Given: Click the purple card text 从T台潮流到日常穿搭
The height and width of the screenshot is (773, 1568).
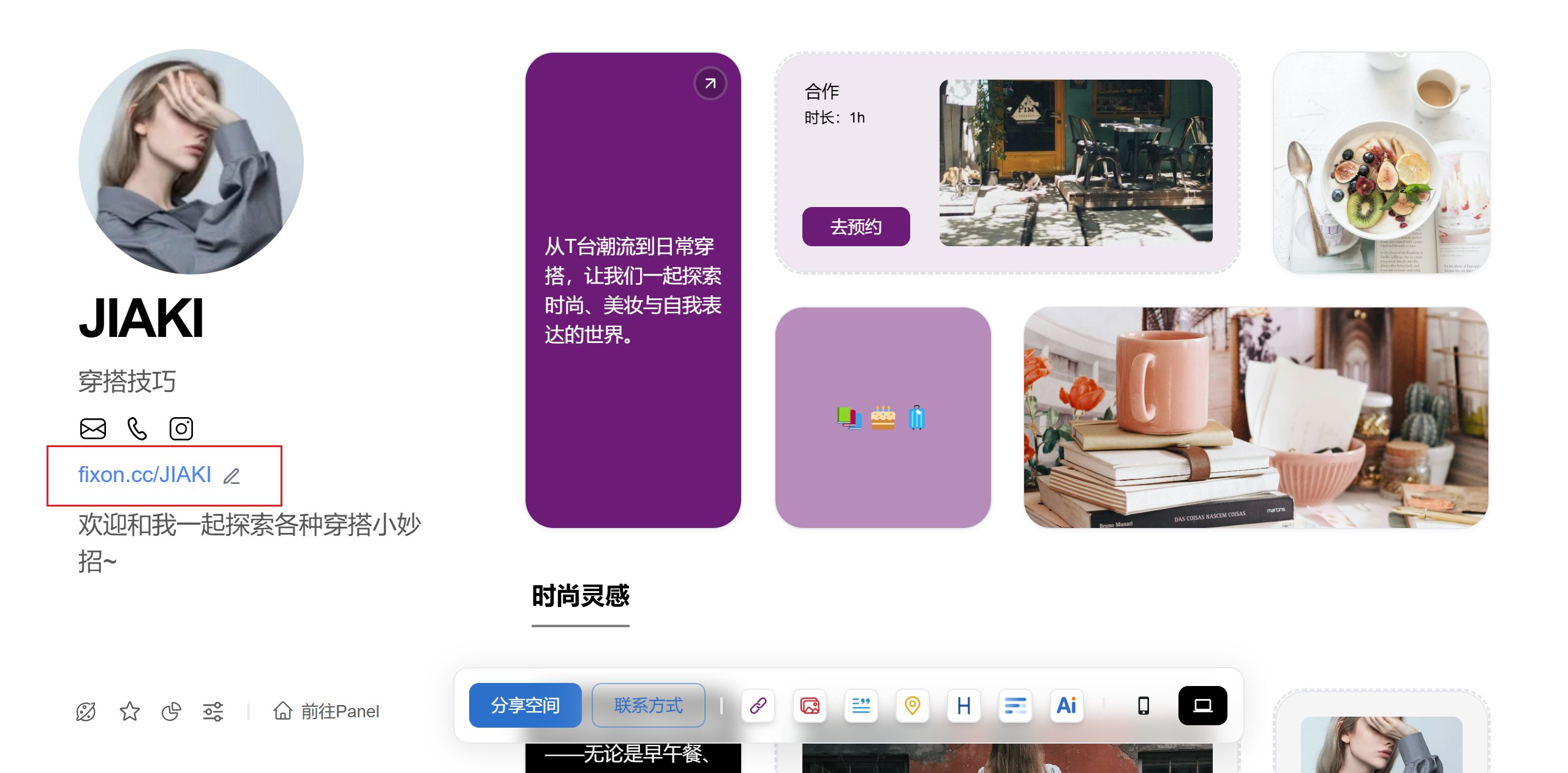Looking at the screenshot, I should (x=633, y=290).
